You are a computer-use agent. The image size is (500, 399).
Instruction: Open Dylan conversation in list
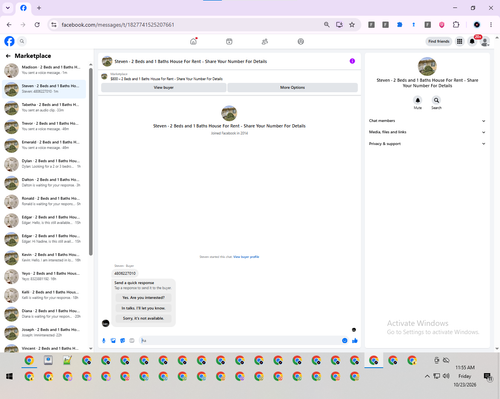click(44, 164)
